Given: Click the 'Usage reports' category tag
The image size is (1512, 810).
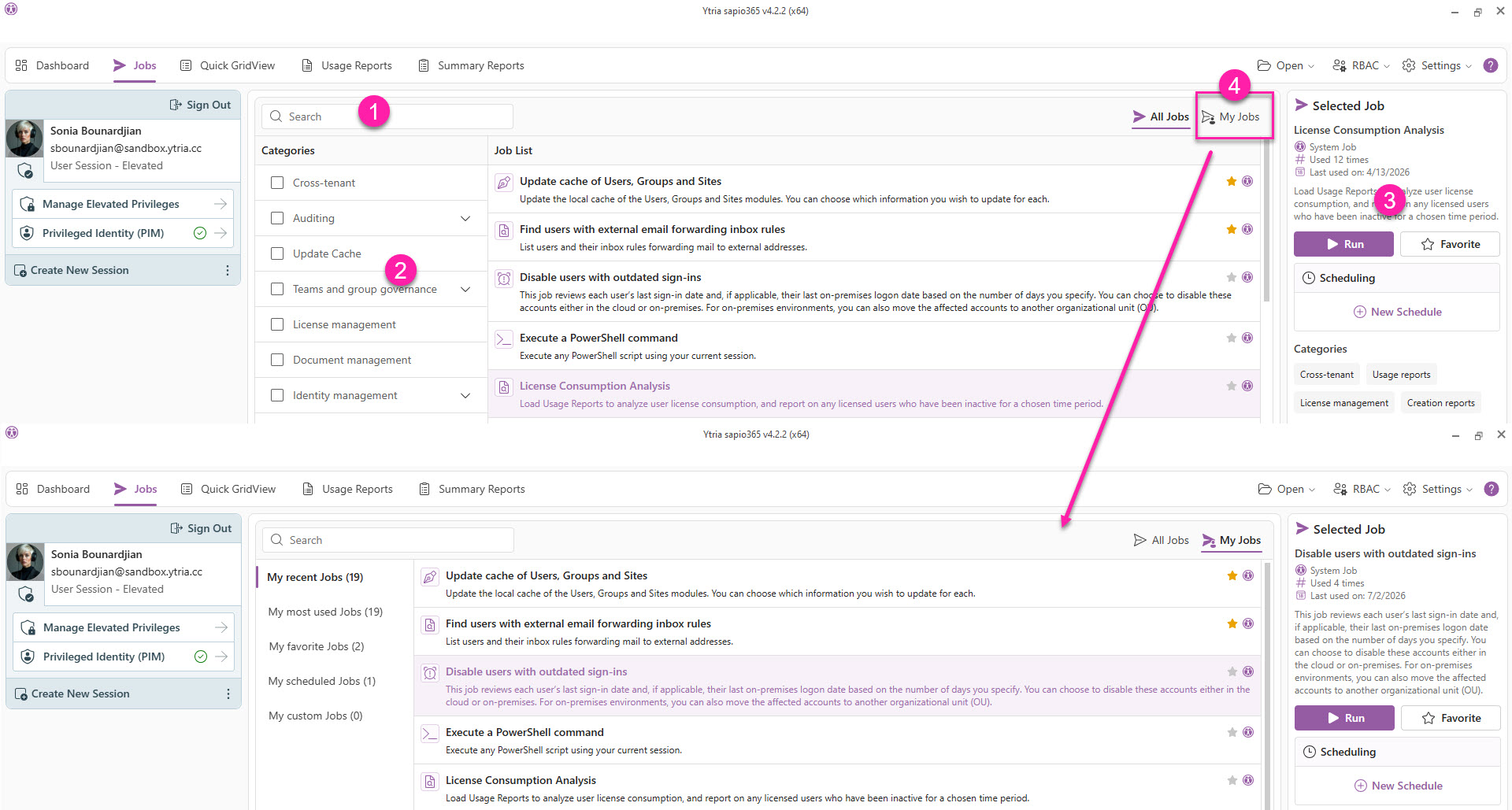Looking at the screenshot, I should point(1401,375).
